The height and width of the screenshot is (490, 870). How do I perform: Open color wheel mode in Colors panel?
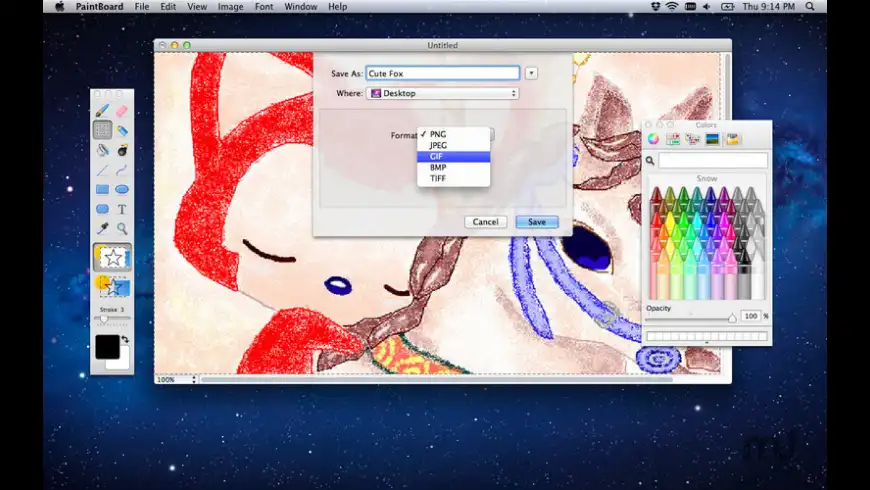[x=654, y=139]
